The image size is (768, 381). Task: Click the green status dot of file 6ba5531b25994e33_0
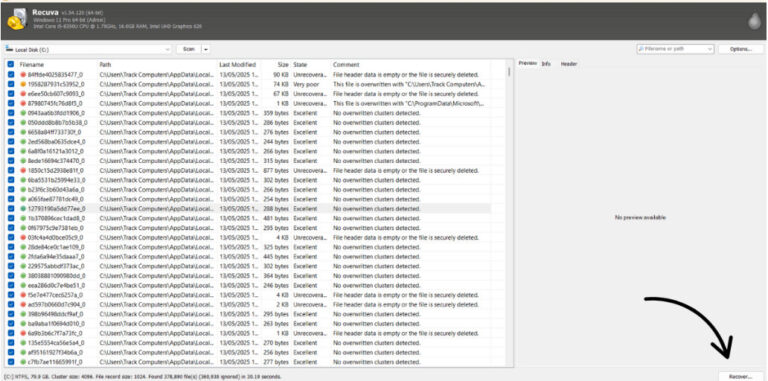click(x=23, y=180)
